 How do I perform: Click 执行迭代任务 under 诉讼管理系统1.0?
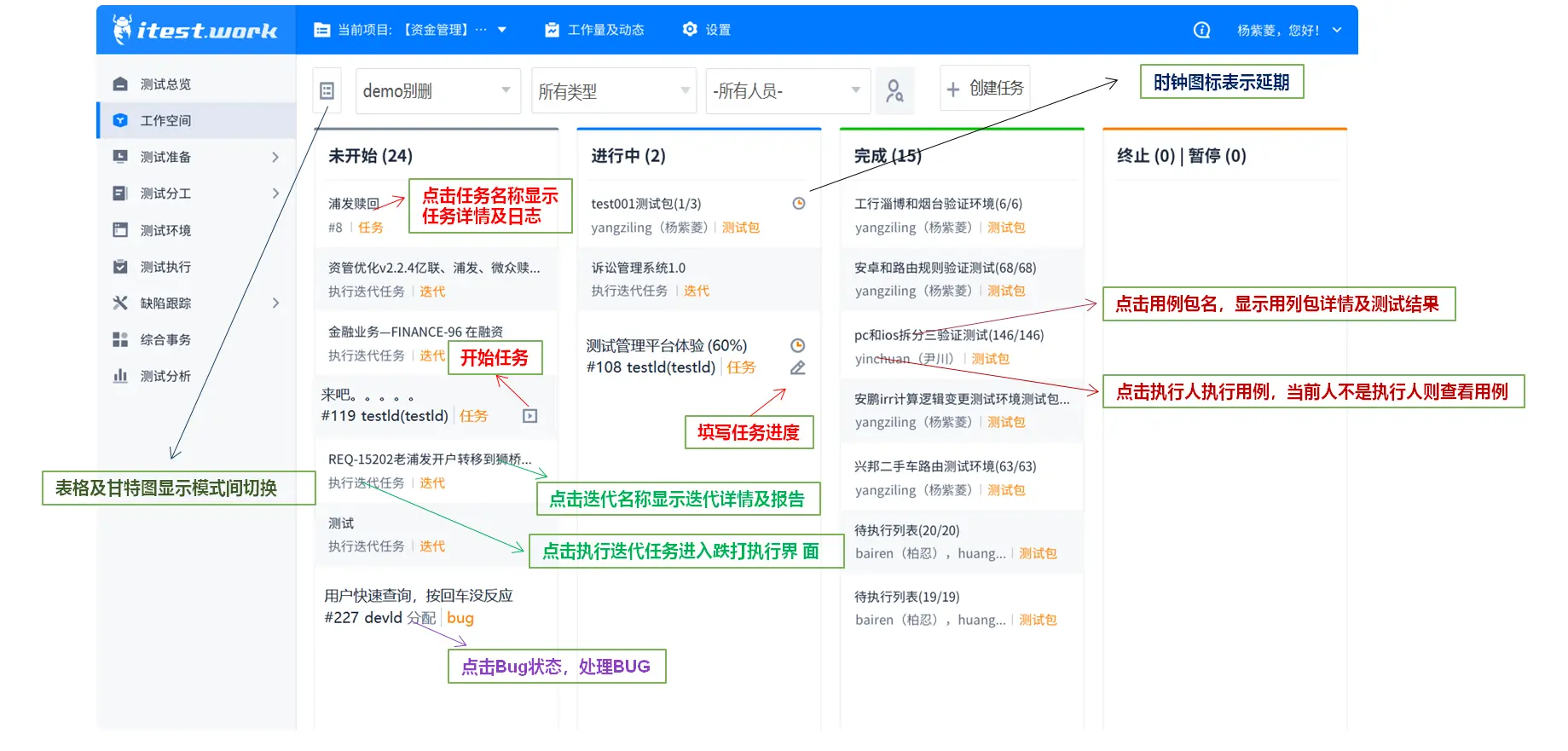pyautogui.click(x=629, y=291)
